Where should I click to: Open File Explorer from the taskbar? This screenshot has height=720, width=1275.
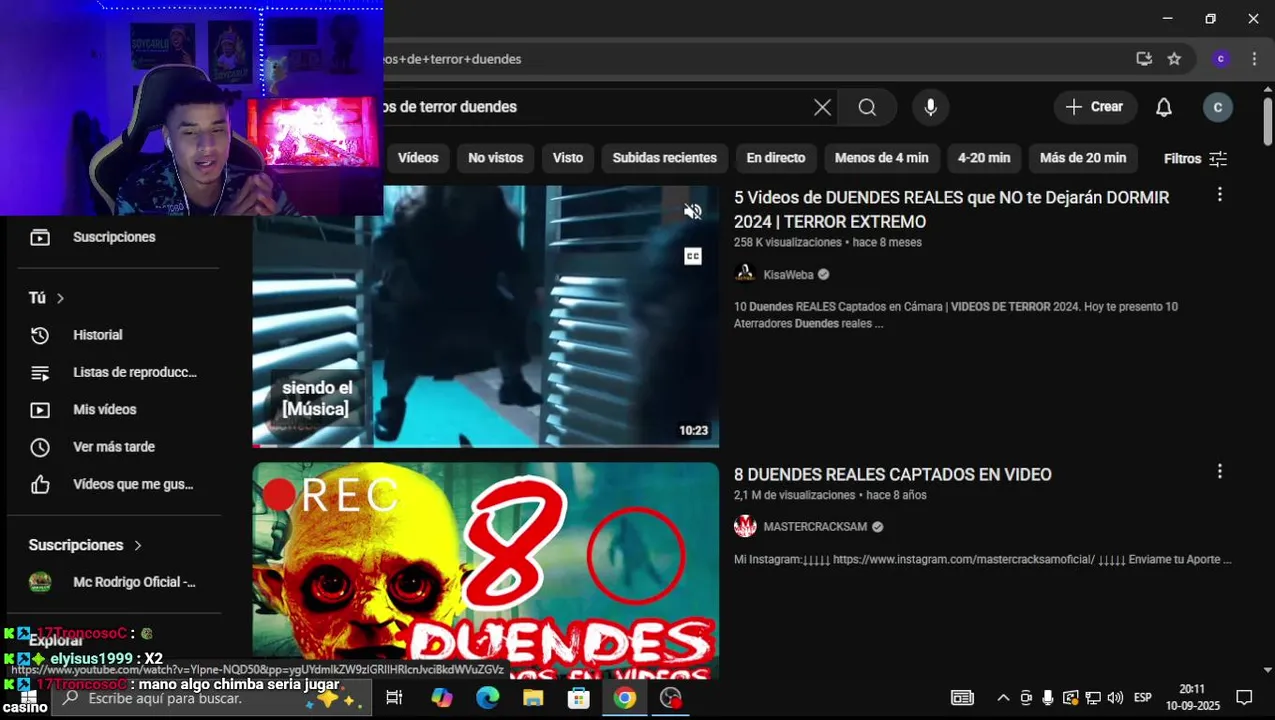coord(533,698)
